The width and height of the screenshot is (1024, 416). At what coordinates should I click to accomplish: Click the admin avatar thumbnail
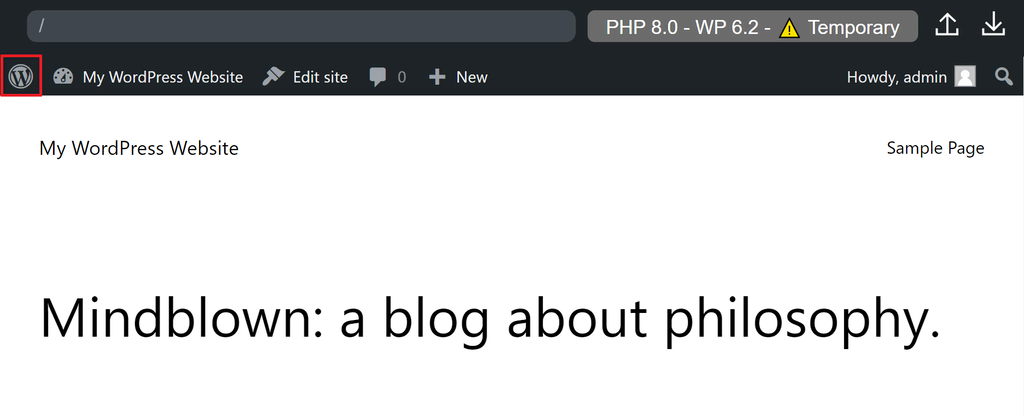965,77
